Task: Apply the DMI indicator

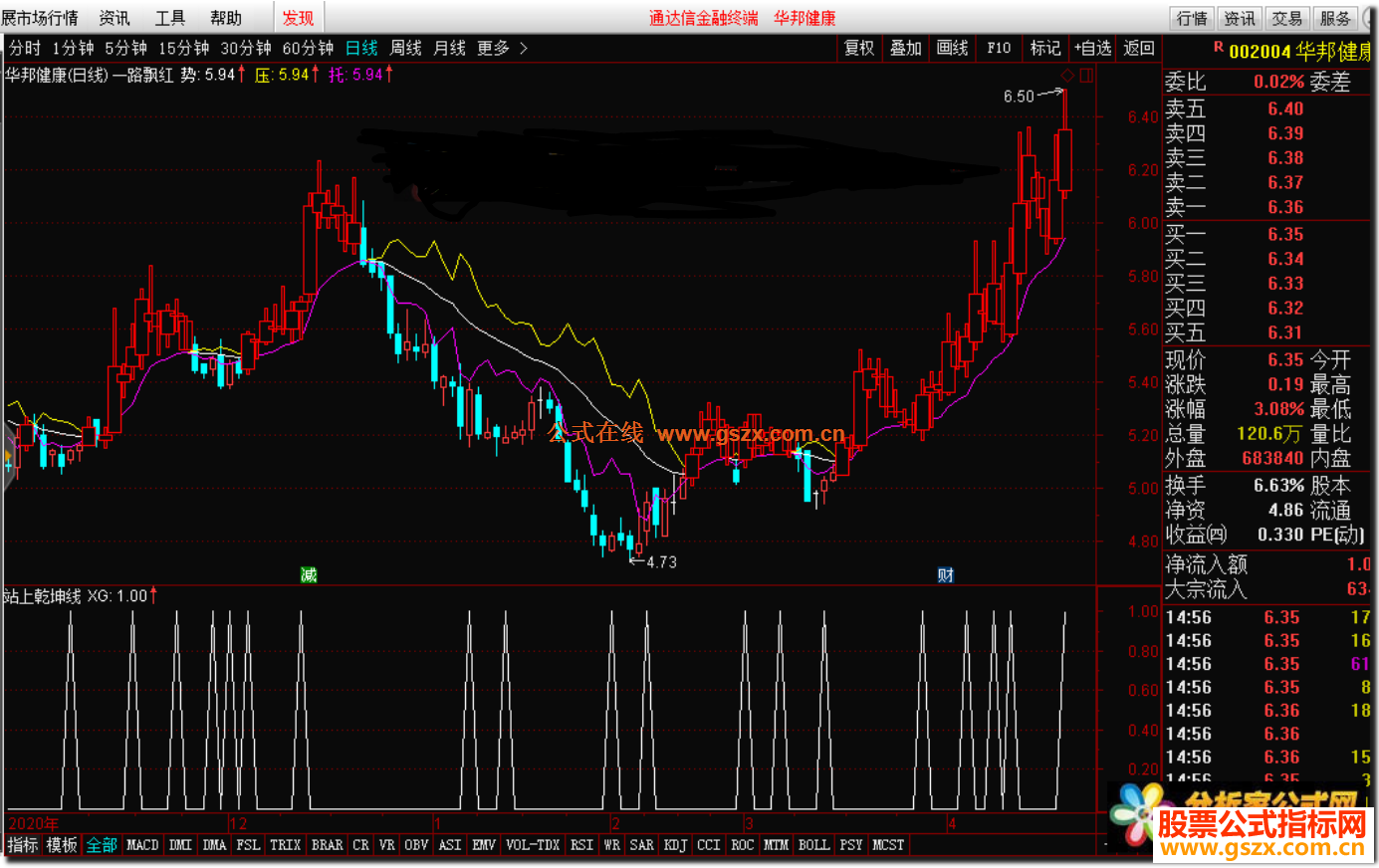Action: (180, 845)
